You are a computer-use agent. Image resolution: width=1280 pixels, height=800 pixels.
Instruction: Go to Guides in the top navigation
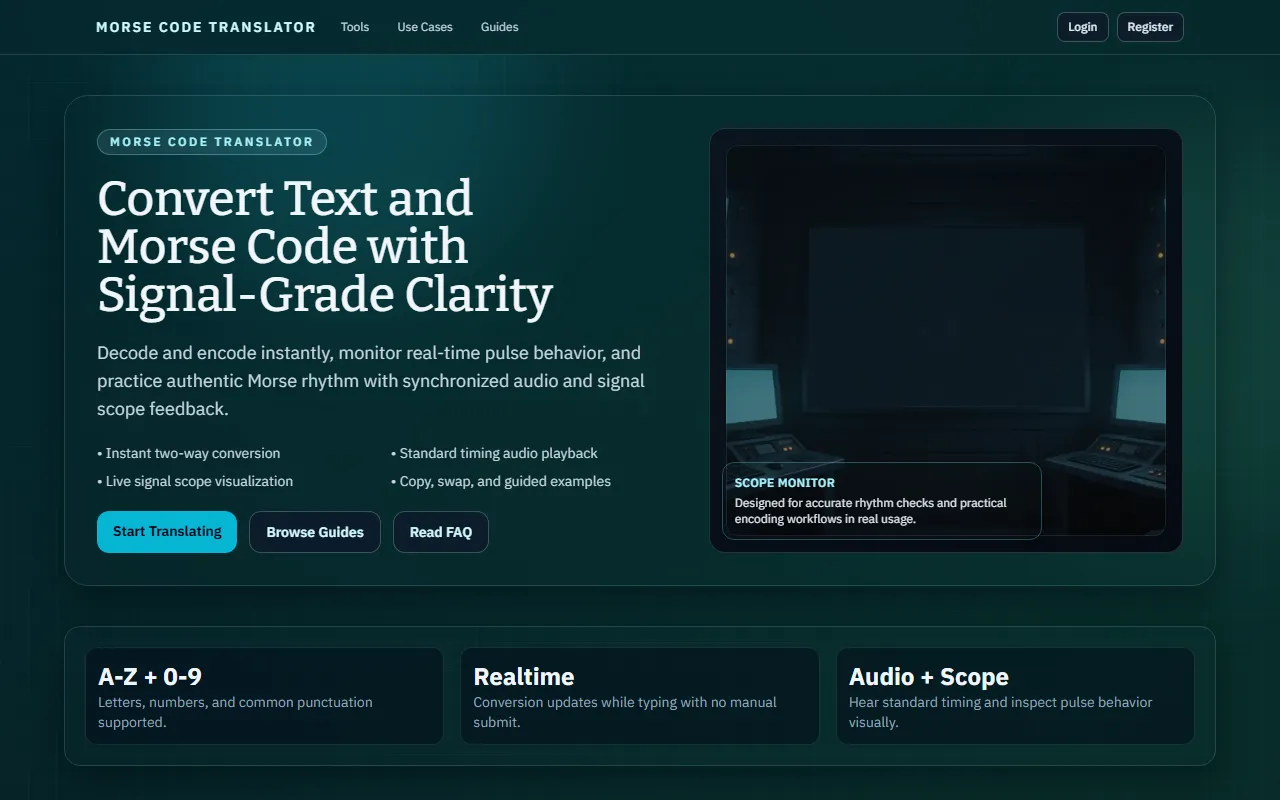(499, 27)
